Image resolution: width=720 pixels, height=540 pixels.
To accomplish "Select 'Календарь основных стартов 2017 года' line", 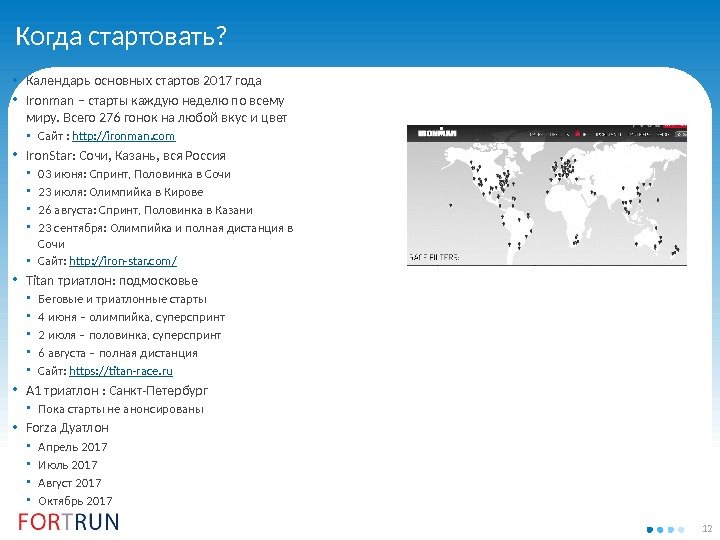I will coord(144,81).
